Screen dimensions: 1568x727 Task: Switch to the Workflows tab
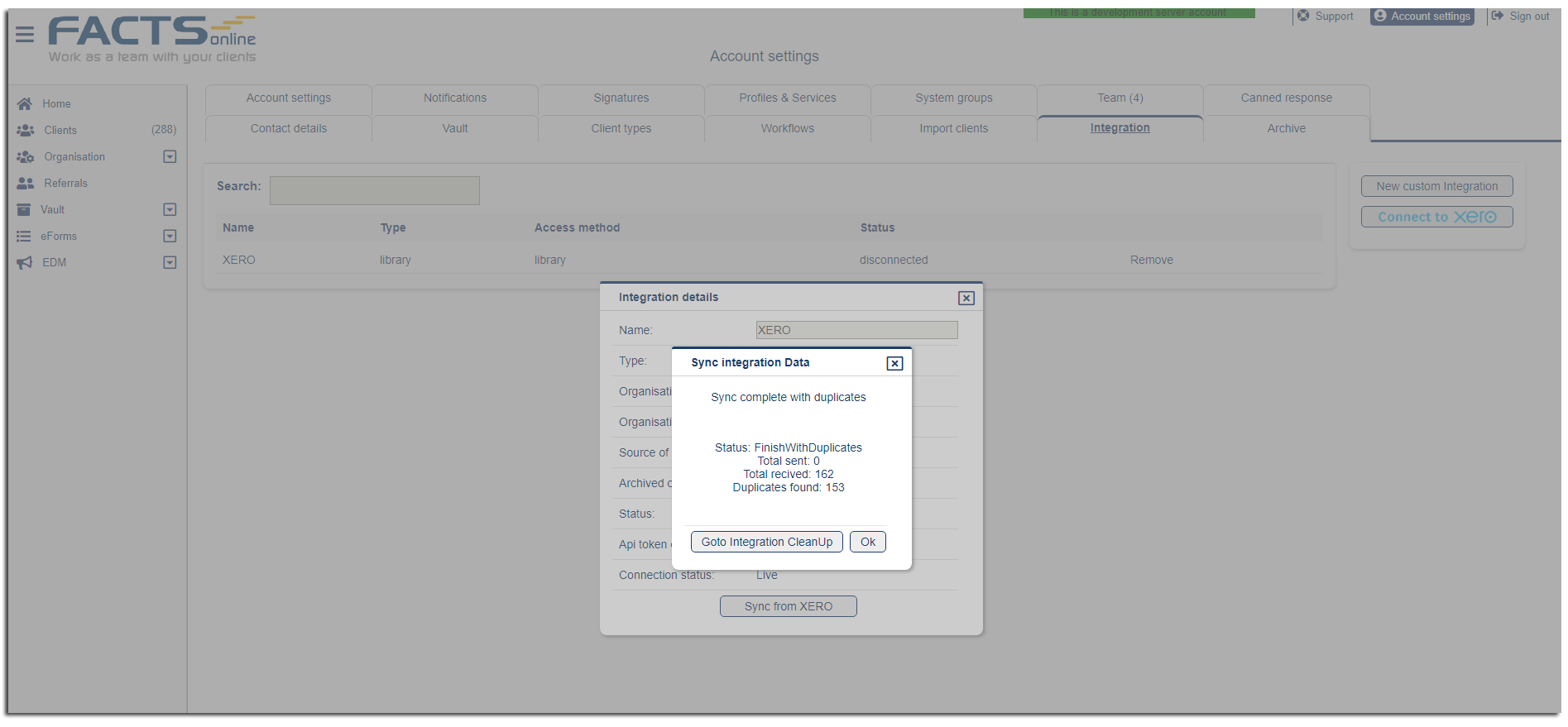point(788,128)
